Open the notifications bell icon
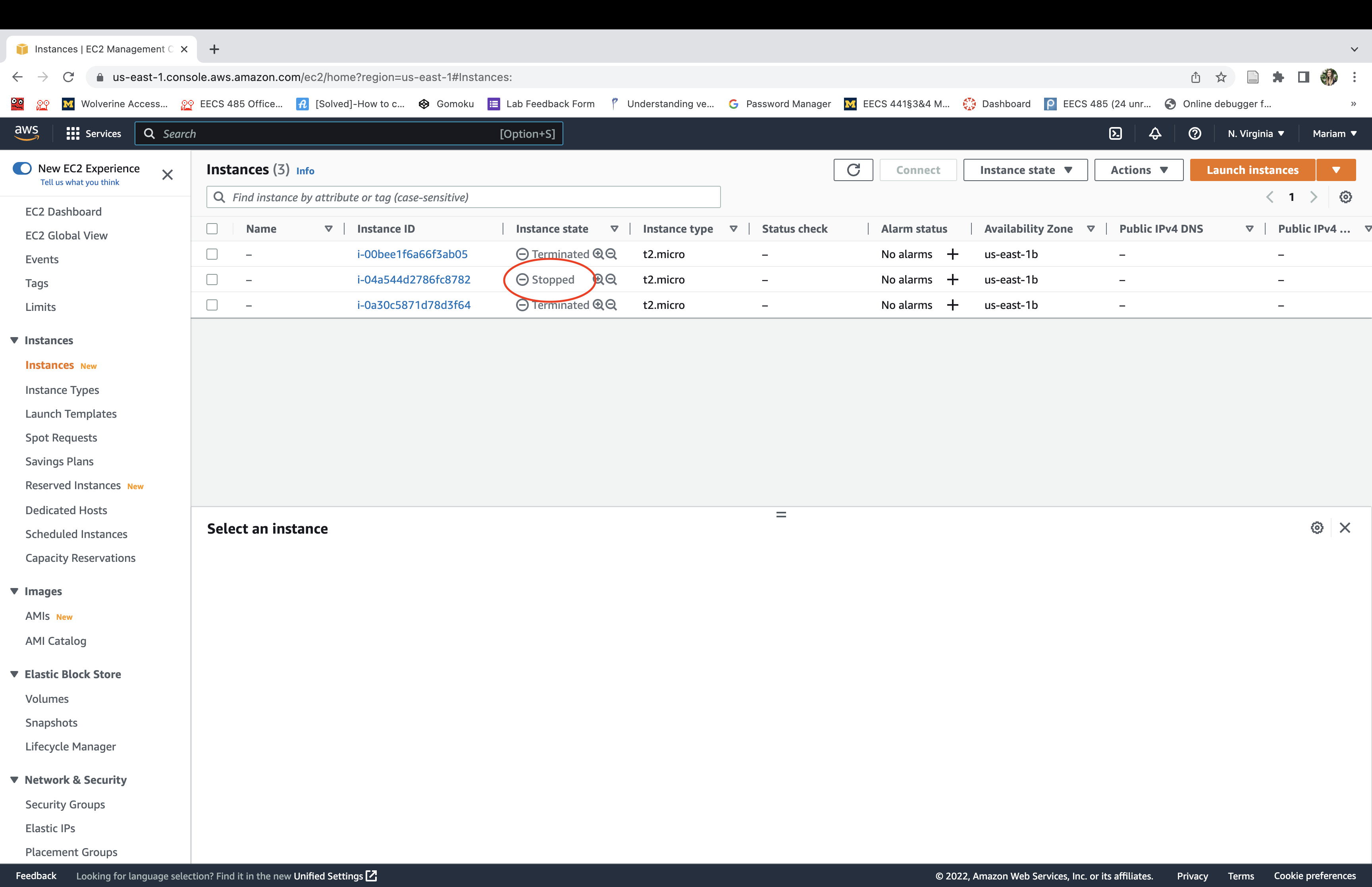1372x887 pixels. point(1155,134)
